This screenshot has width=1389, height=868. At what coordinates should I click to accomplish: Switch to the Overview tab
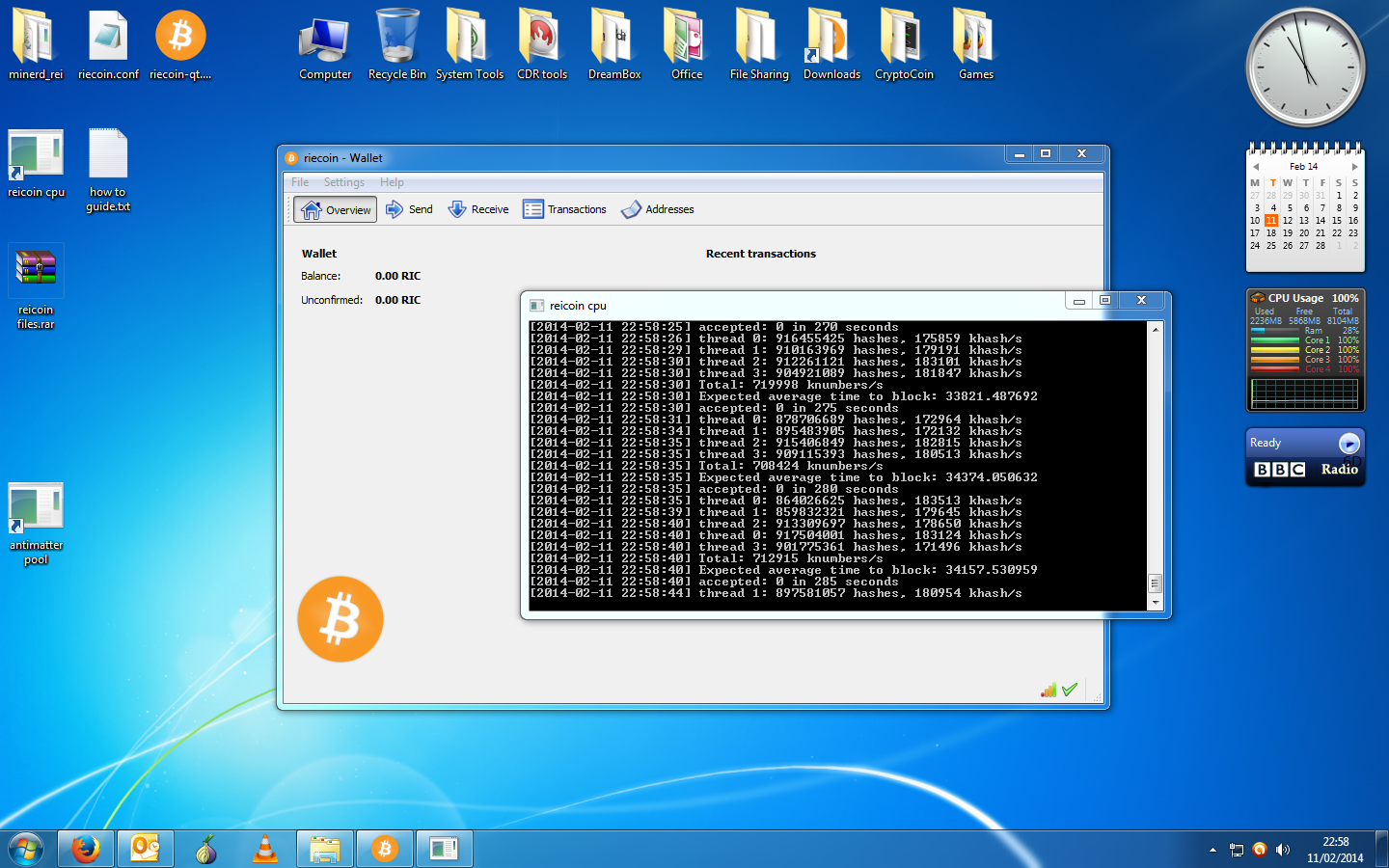336,209
